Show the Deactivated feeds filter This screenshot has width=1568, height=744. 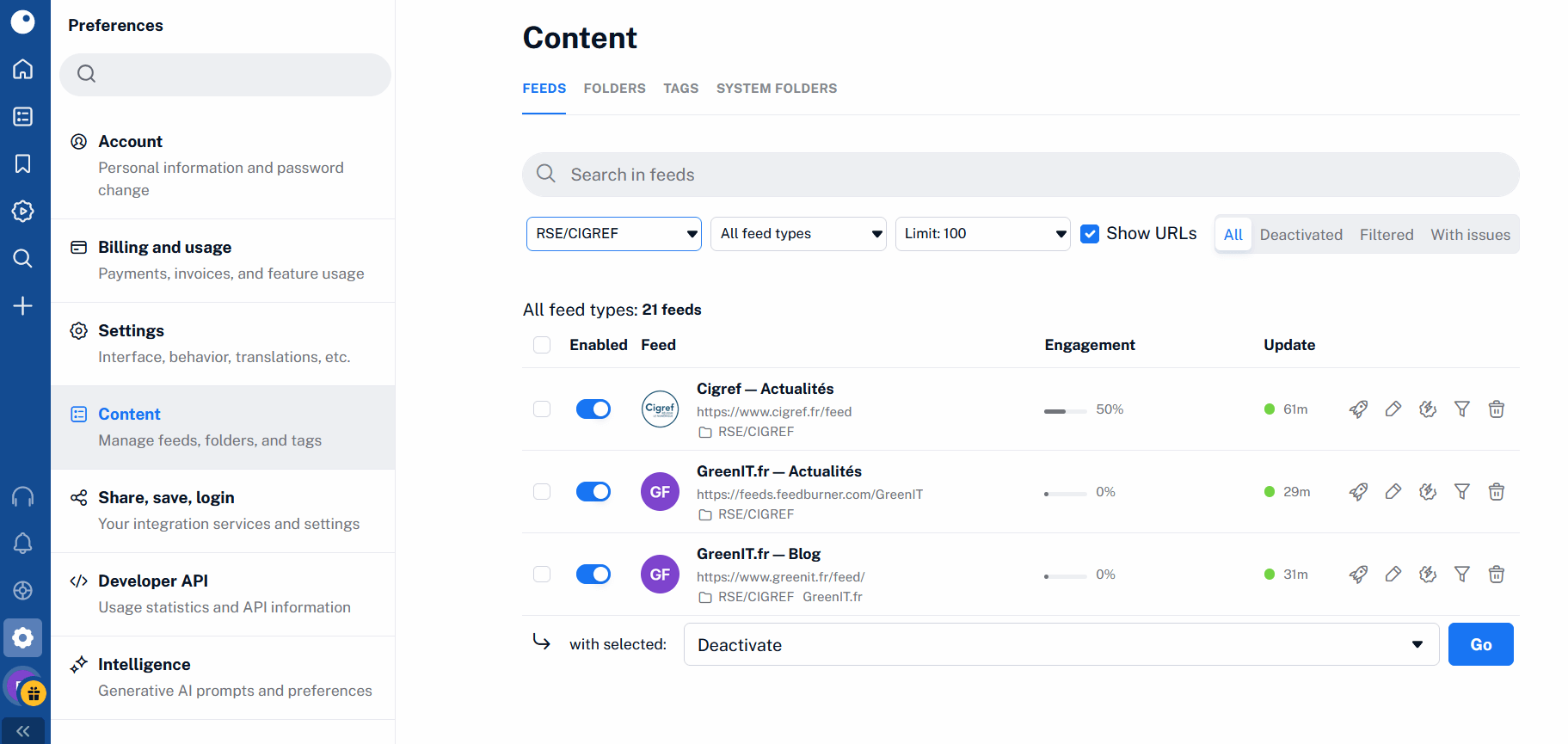[x=1301, y=235]
